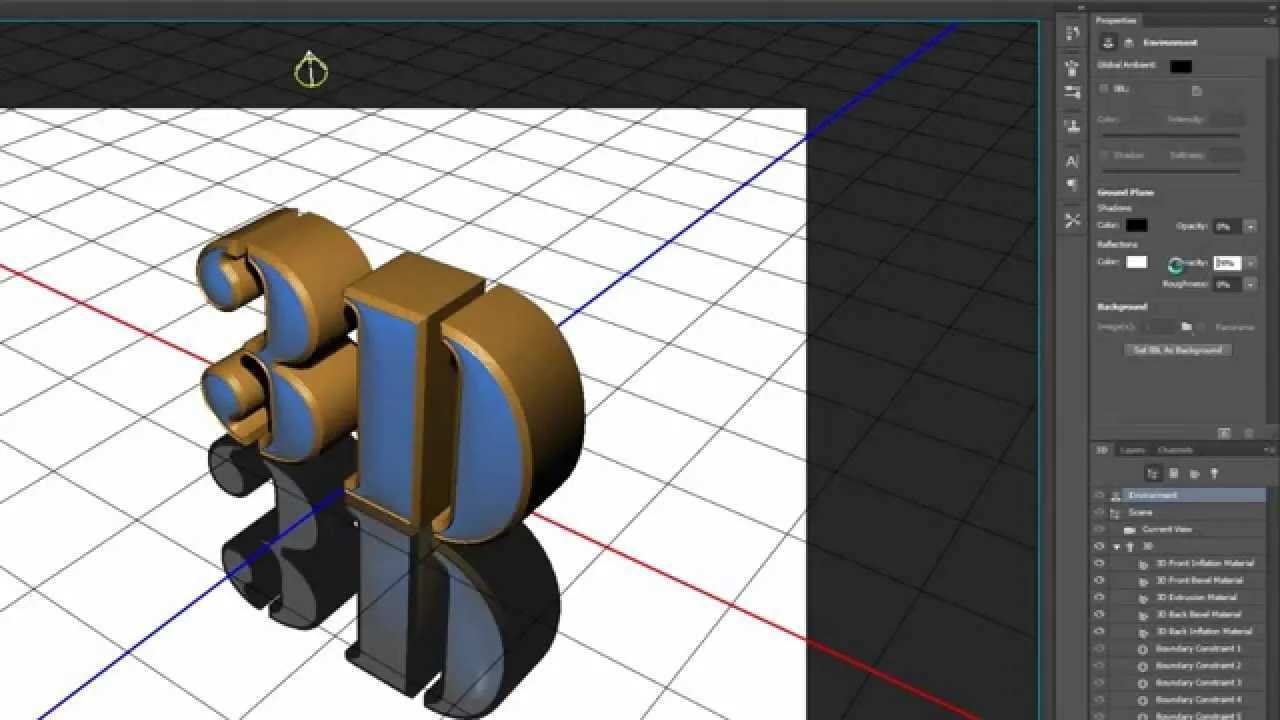
Task: Click the Current View camera icon
Action: click(x=1130, y=529)
